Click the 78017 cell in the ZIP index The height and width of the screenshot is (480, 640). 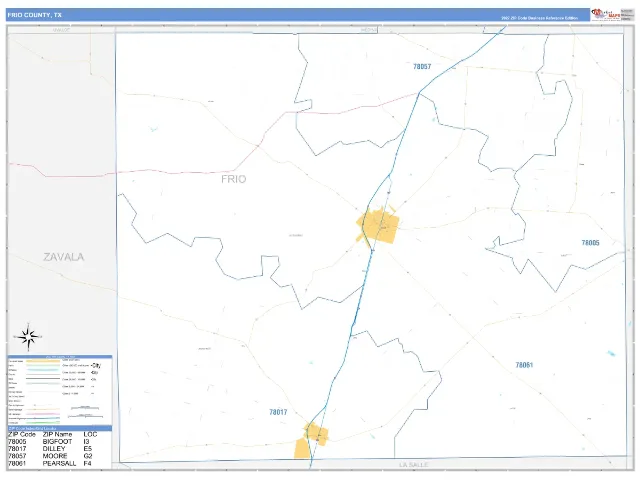point(17,449)
